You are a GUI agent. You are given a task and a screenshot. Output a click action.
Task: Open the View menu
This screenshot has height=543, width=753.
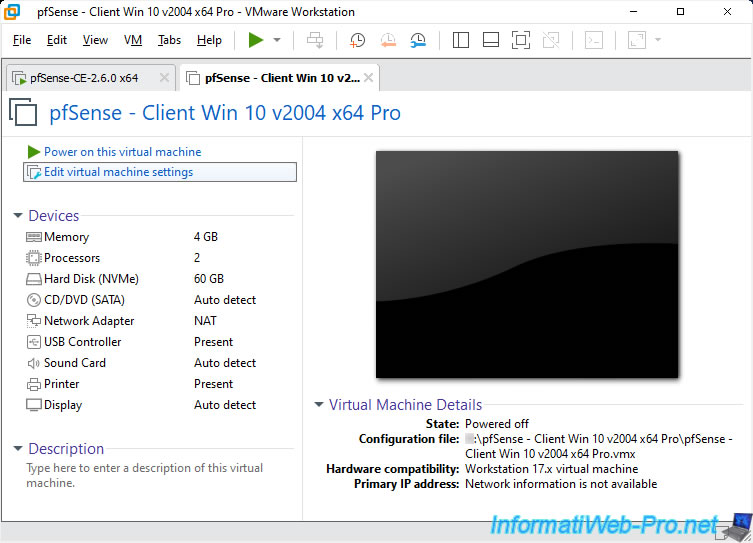tap(95, 40)
